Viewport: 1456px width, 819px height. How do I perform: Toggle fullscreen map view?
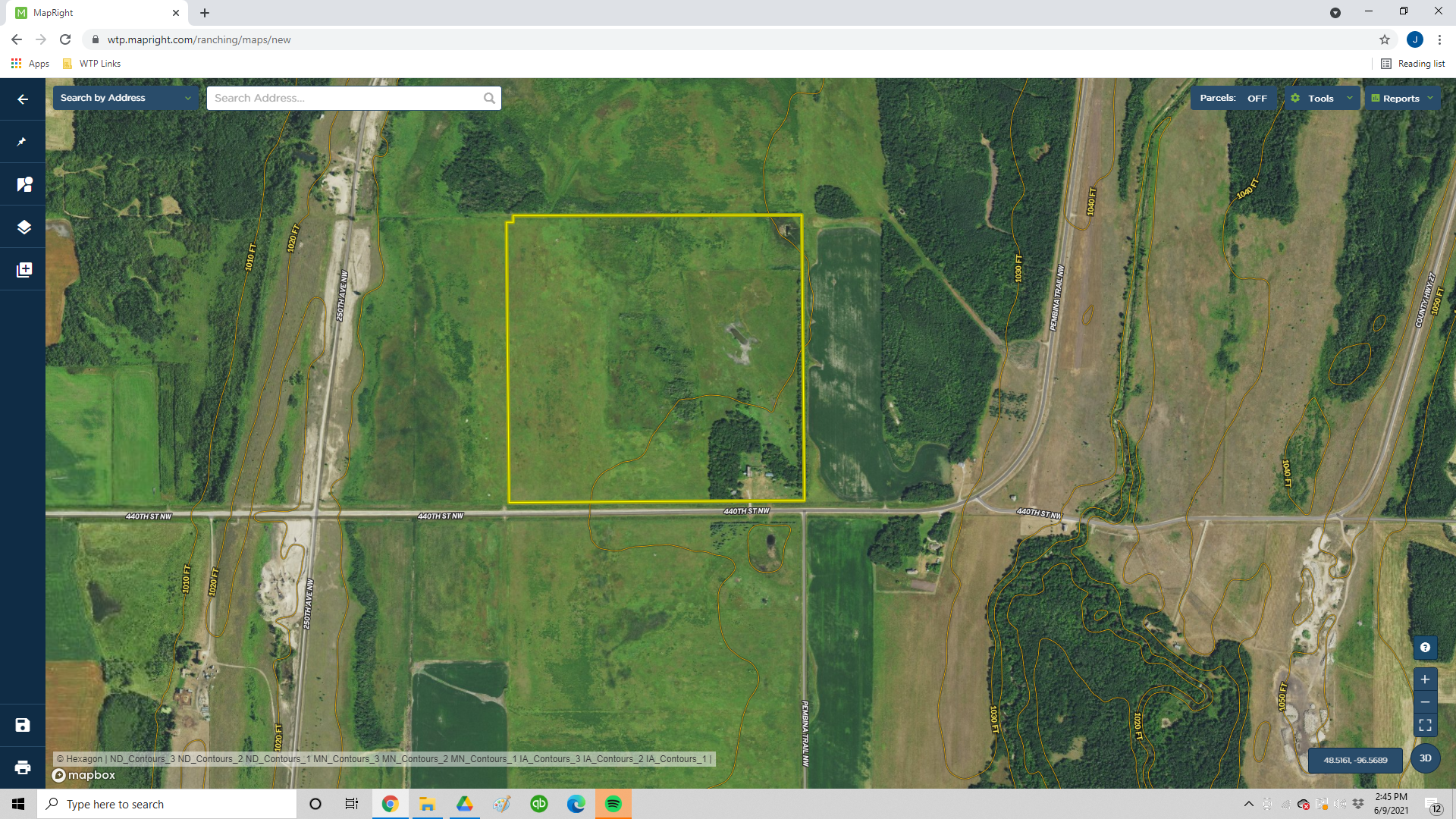click(1425, 725)
